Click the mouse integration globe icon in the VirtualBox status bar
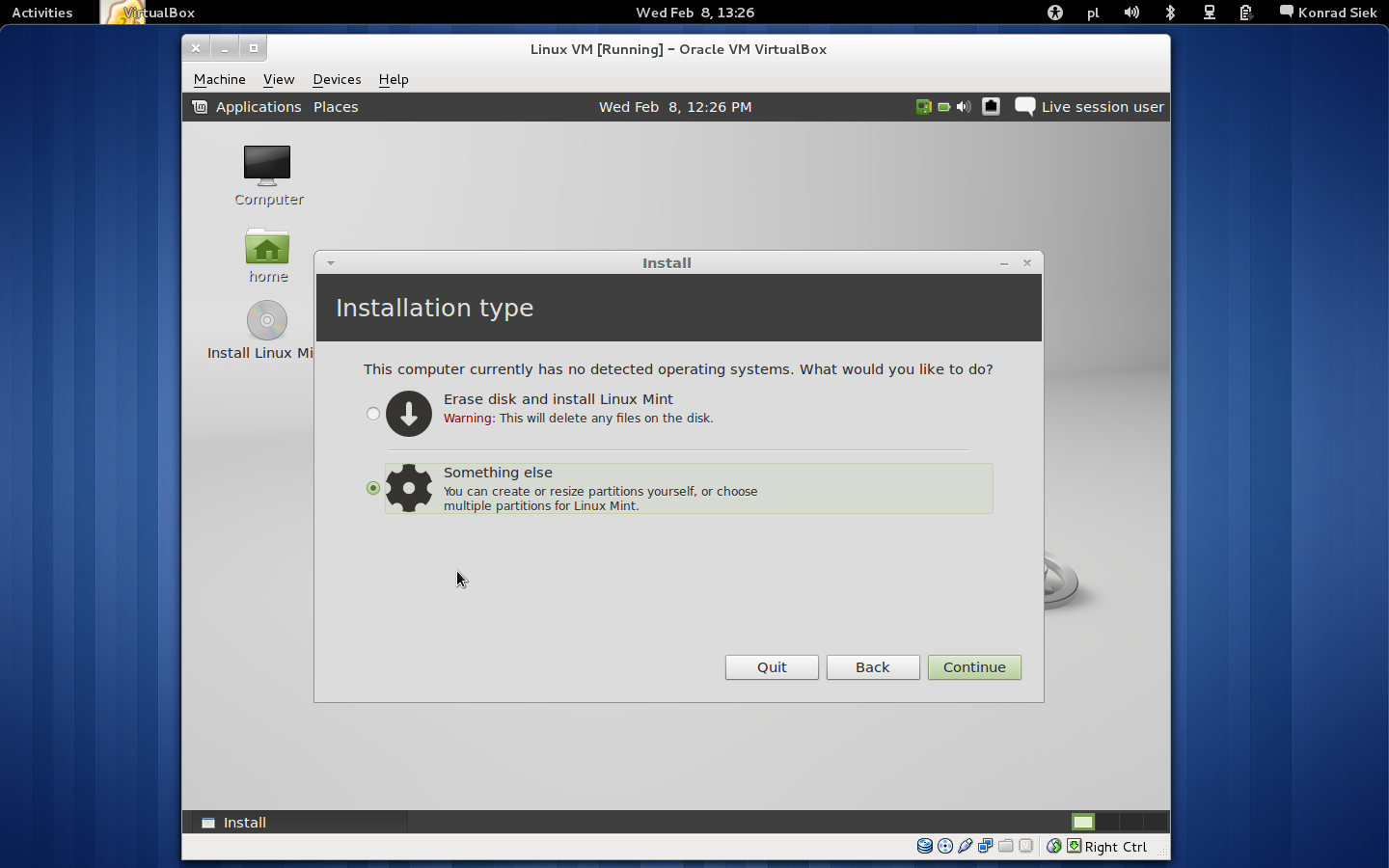Viewport: 1389px width, 868px height. tap(1053, 846)
